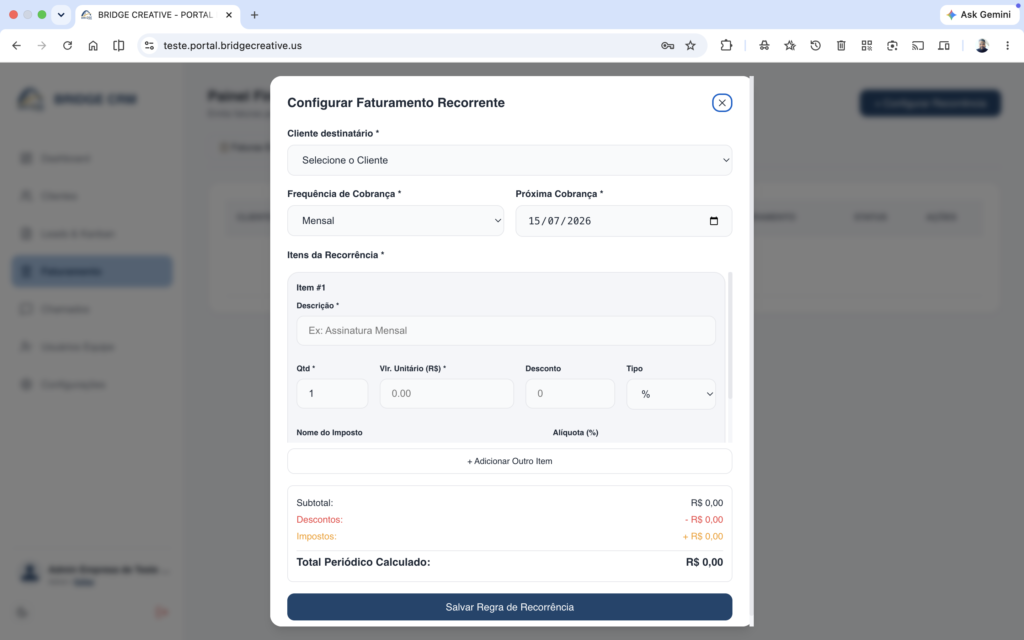Viewport: 1024px width, 640px height.
Task: Open the Selecione o Cliente dropdown
Action: click(x=509, y=160)
